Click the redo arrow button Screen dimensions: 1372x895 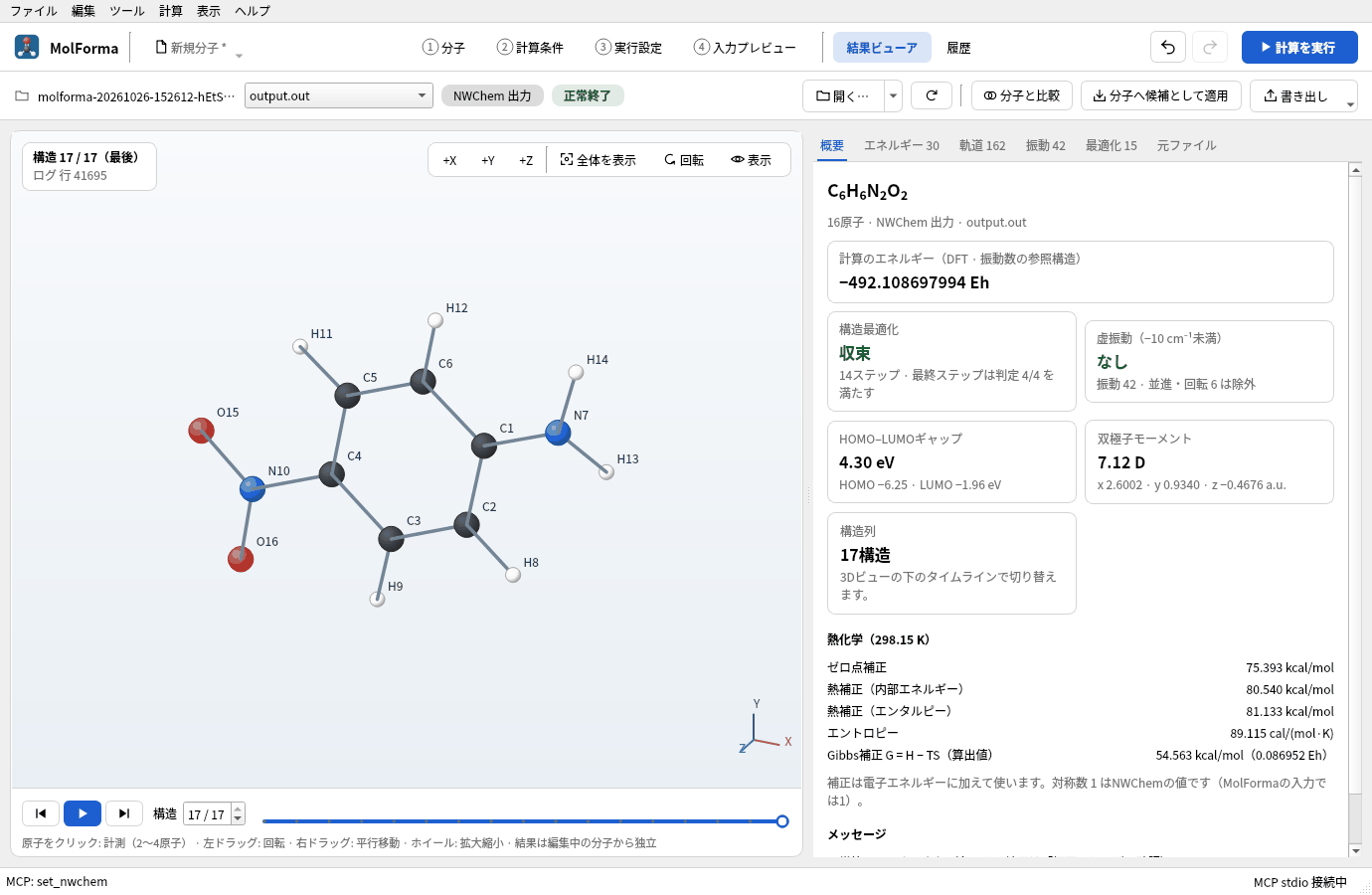pos(1210,47)
